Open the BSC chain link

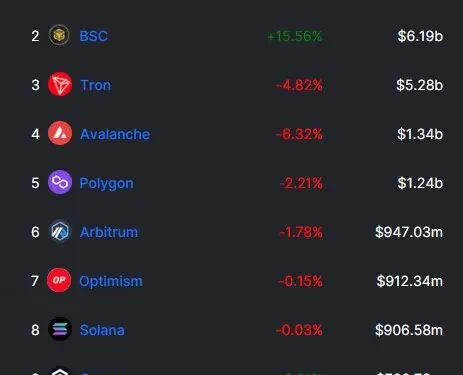(94, 36)
